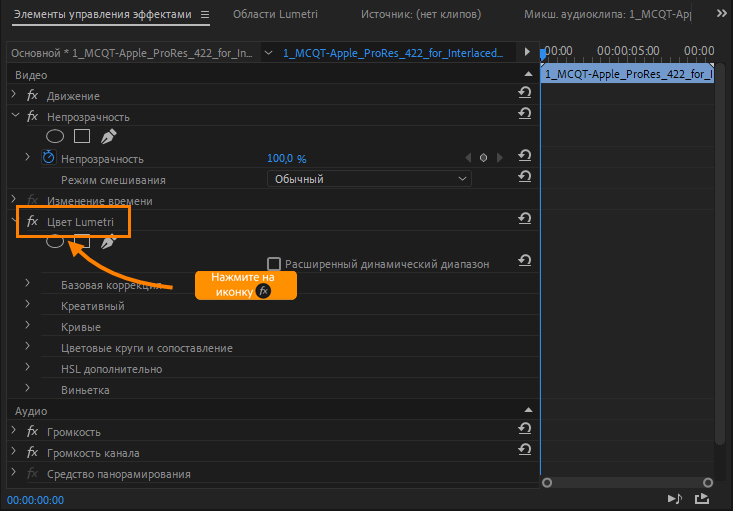Expand the Непрозрачность parameter row
733x511 pixels.
pyautogui.click(x=28, y=158)
